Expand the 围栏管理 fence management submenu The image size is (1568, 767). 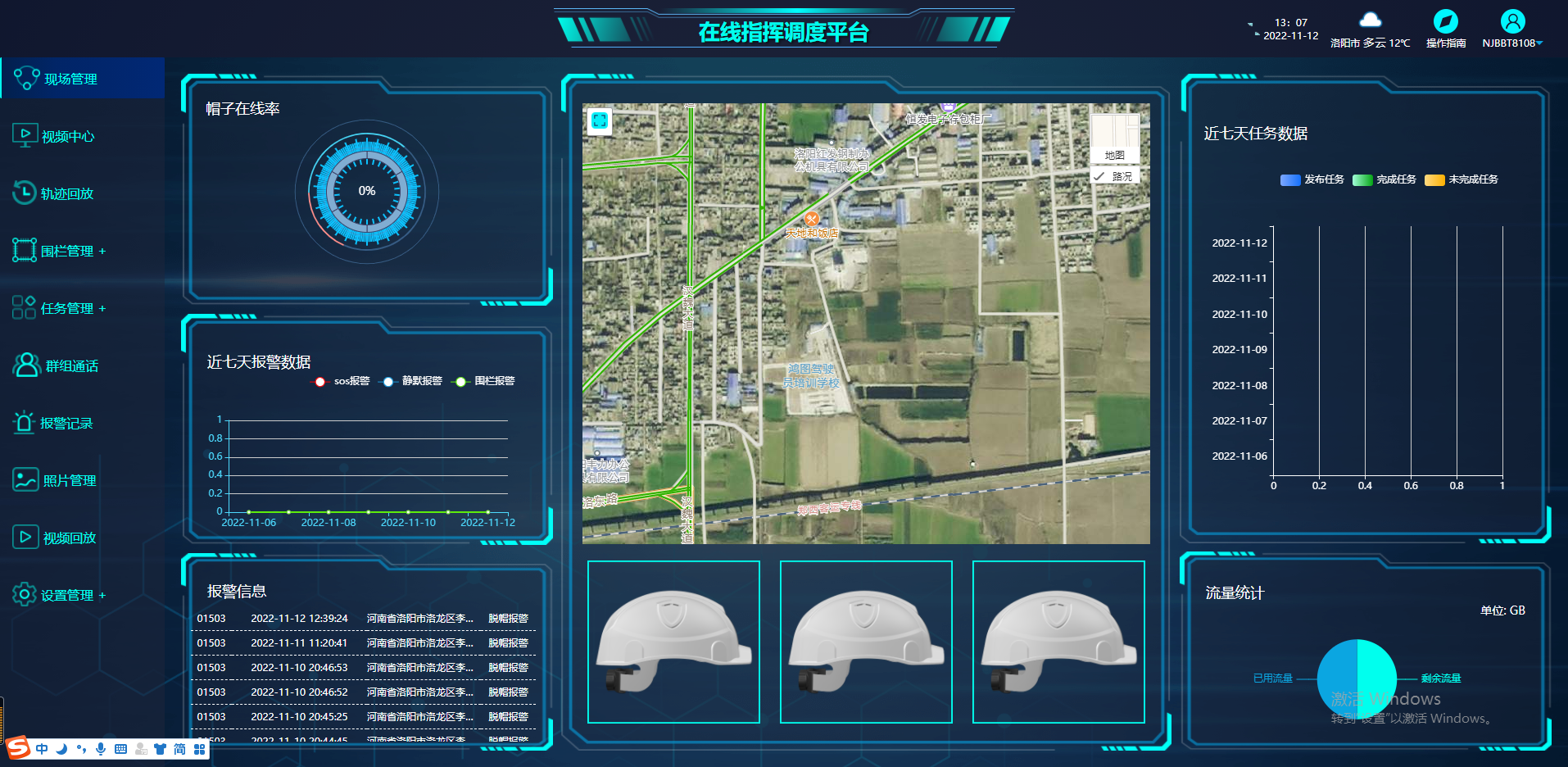102,252
